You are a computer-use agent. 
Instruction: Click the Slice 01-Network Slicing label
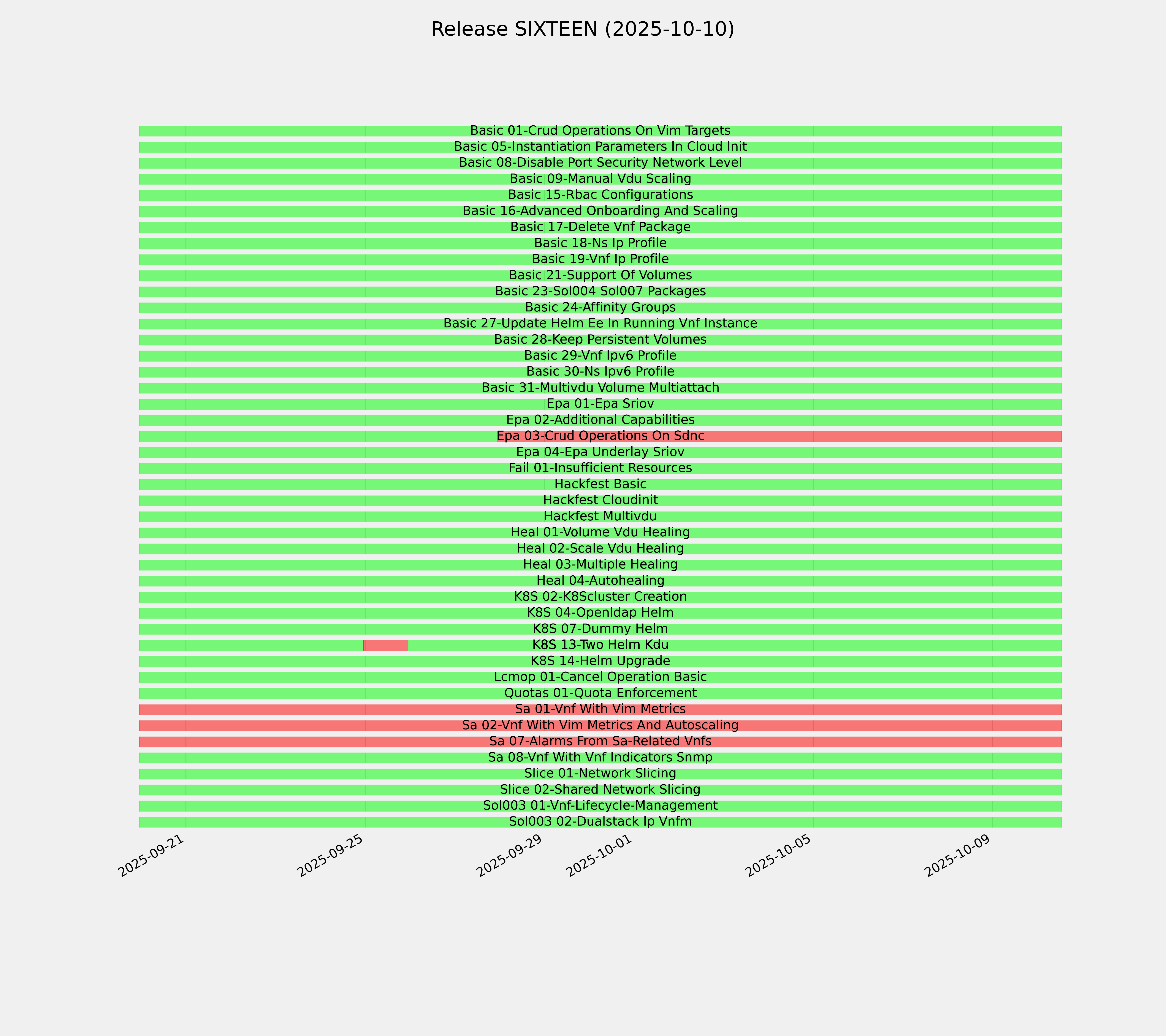pos(600,774)
